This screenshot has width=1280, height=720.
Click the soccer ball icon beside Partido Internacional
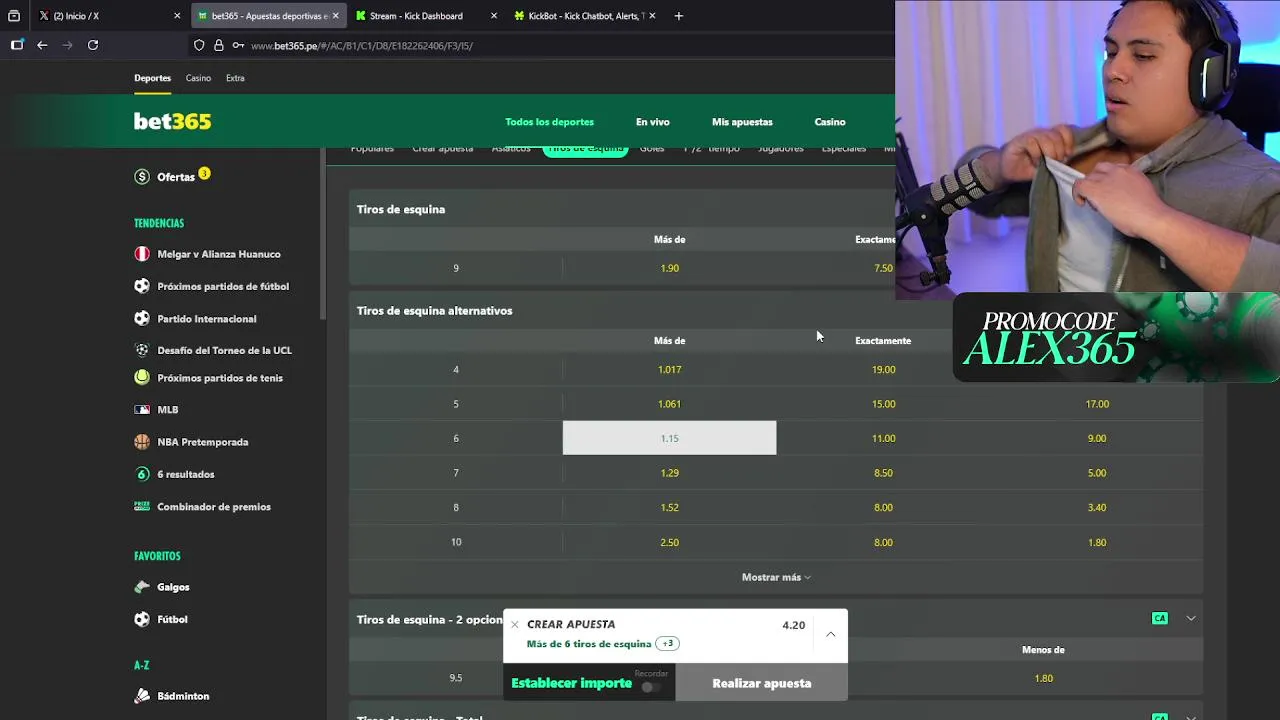[x=142, y=318]
